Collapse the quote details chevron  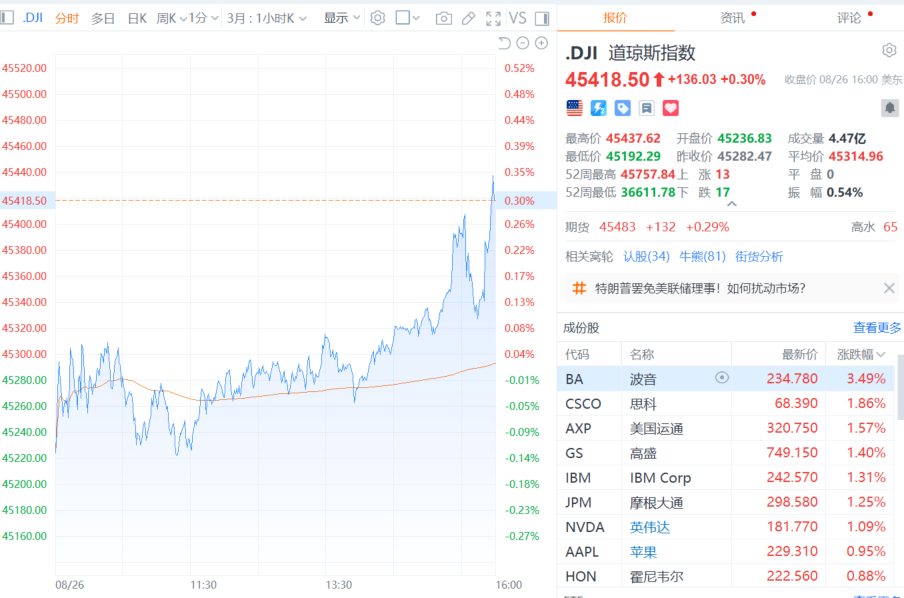[732, 204]
